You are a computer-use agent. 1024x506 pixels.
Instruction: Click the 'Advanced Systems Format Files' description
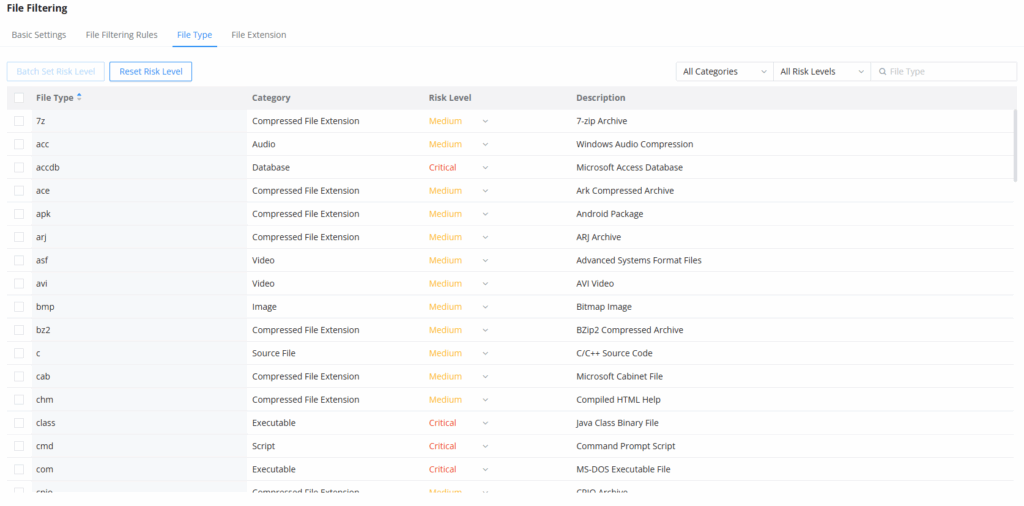coord(639,261)
